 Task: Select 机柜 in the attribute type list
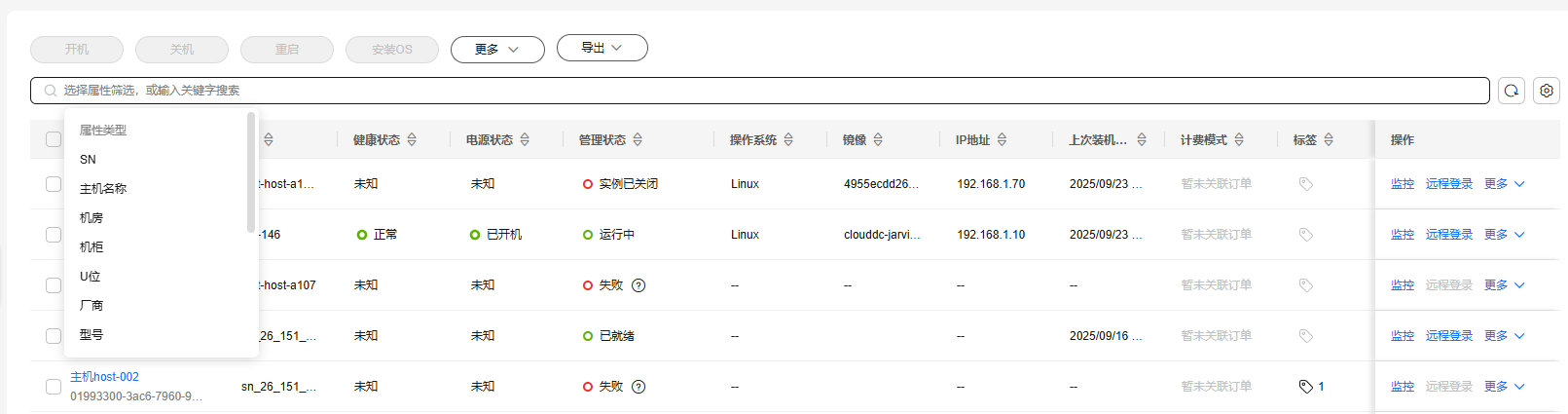[x=91, y=247]
